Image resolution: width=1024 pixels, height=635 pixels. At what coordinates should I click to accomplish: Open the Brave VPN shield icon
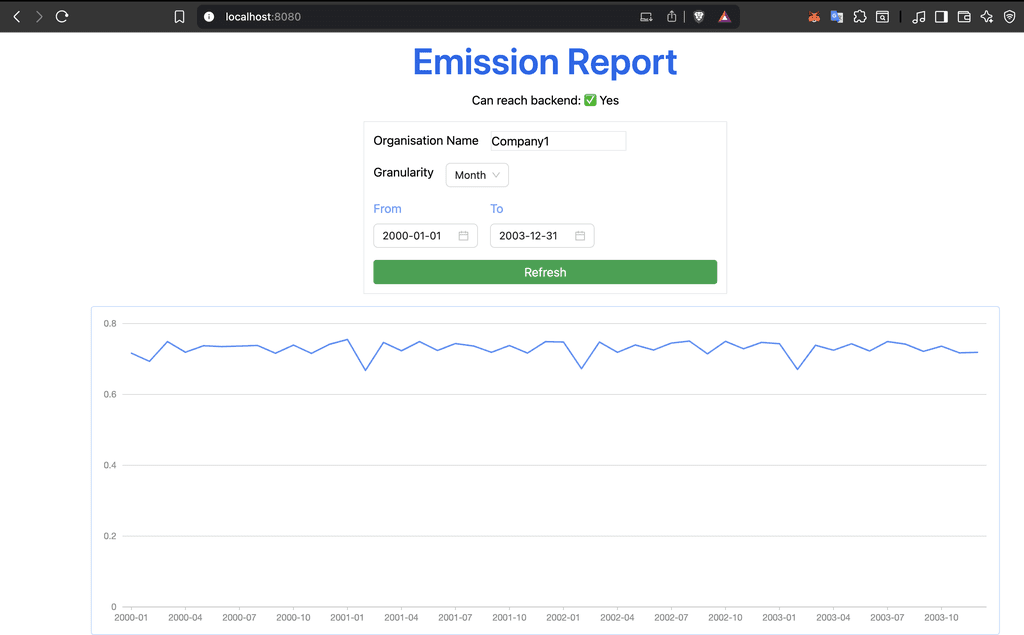click(x=1009, y=17)
